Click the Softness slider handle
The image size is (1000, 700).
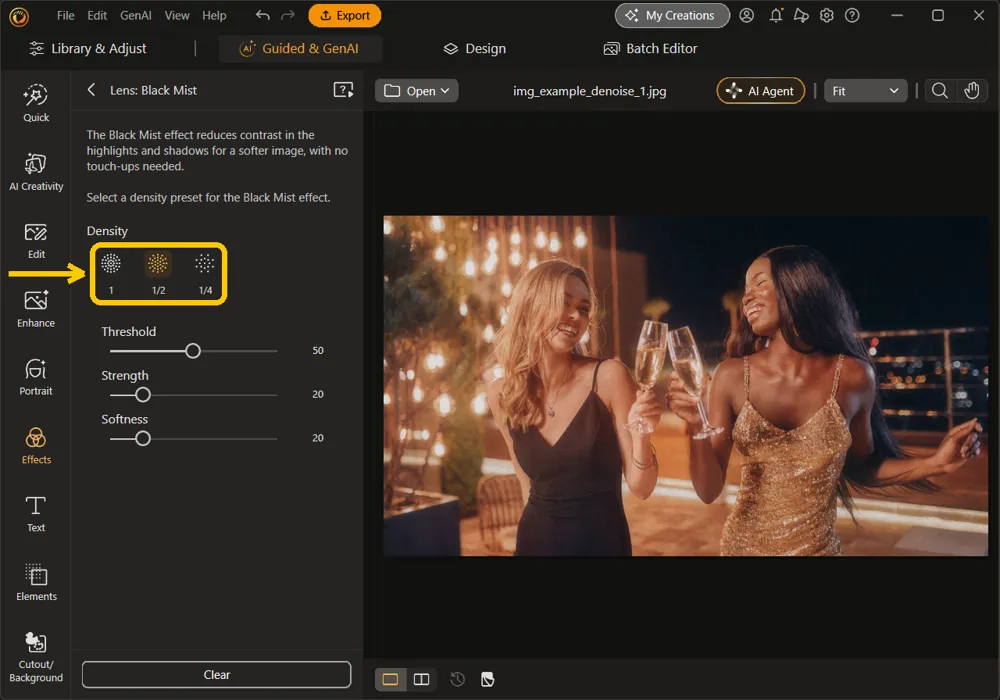click(x=143, y=439)
